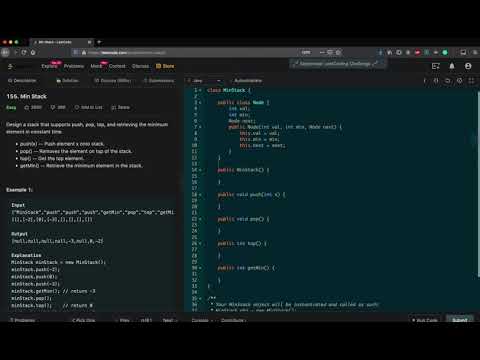Viewport: 480px width, 360px height.
Task: Switch to the Description tab
Action: [22, 81]
